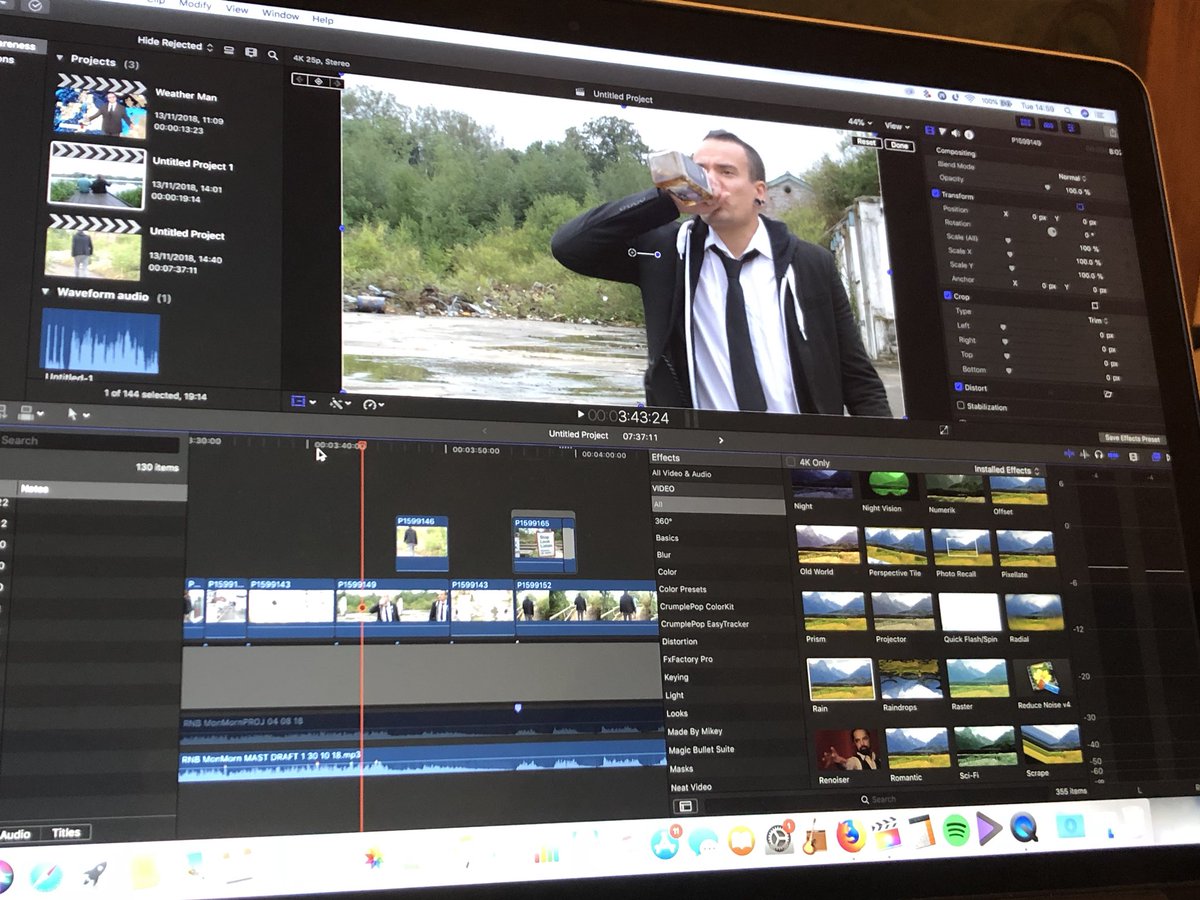This screenshot has width=1200, height=900.
Task: Open the effects browser layout icon
Action: pyautogui.click(x=686, y=806)
